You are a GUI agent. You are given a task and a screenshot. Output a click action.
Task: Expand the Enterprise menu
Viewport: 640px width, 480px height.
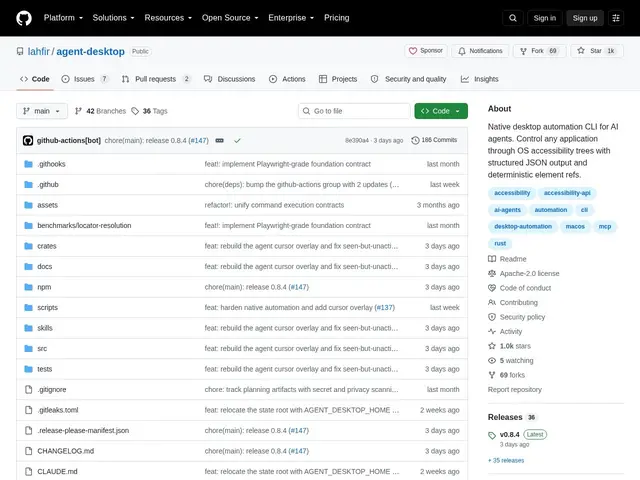point(291,18)
